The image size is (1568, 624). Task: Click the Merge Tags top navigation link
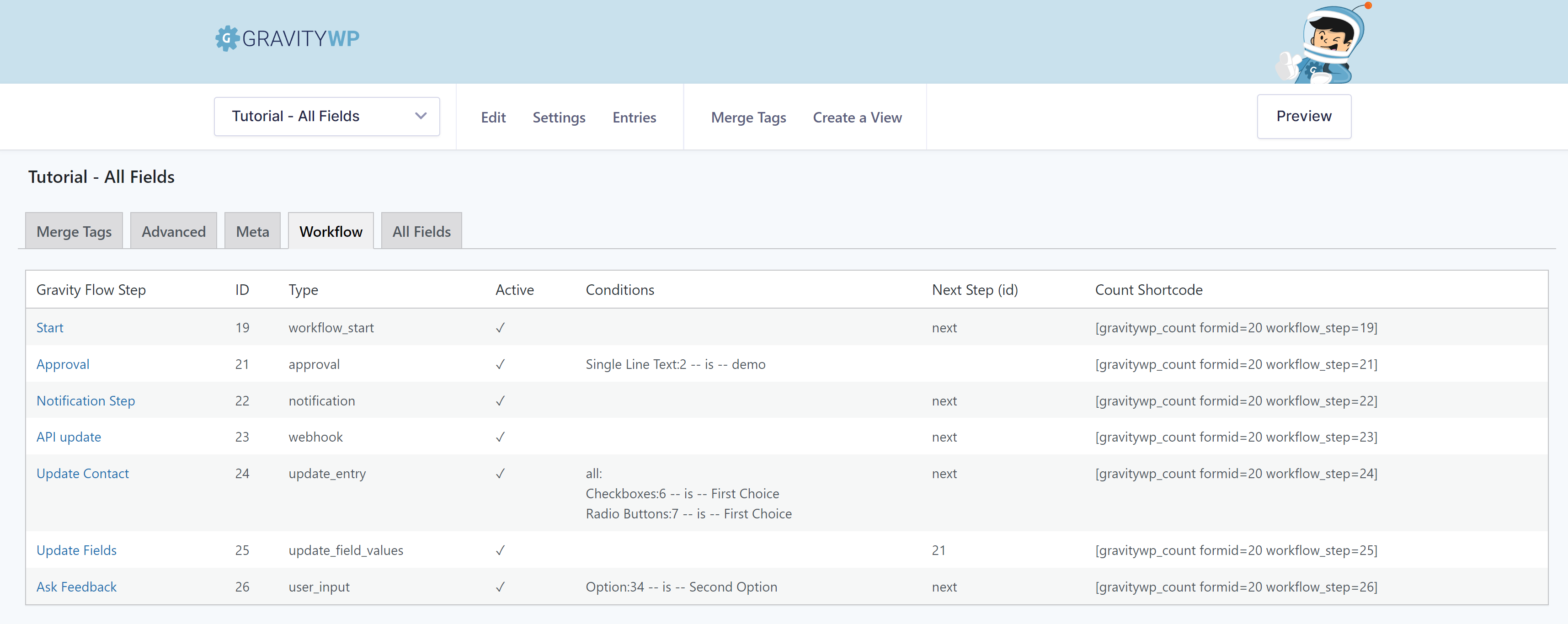tap(749, 117)
